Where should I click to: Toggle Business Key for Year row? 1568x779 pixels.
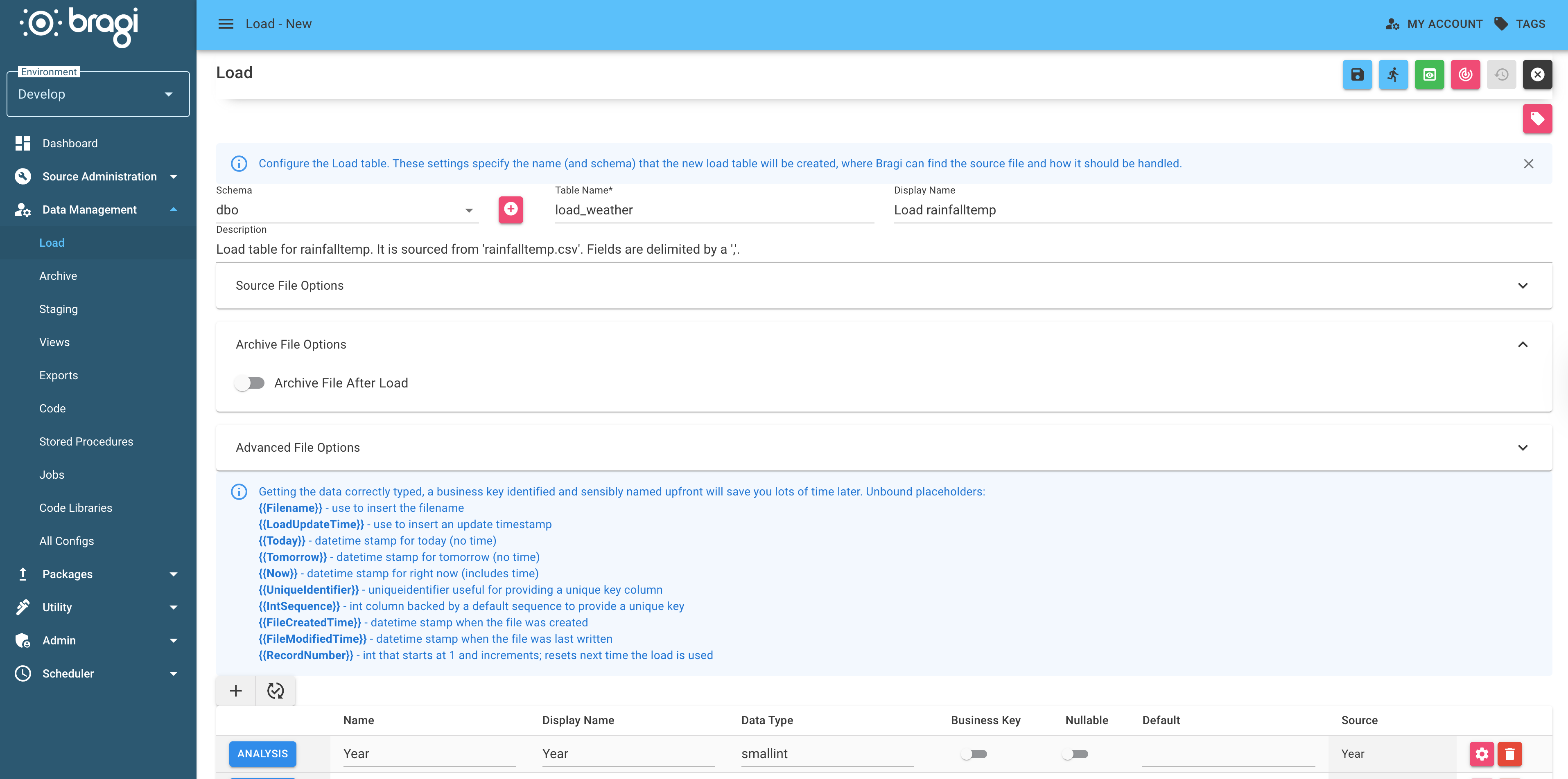pos(974,754)
